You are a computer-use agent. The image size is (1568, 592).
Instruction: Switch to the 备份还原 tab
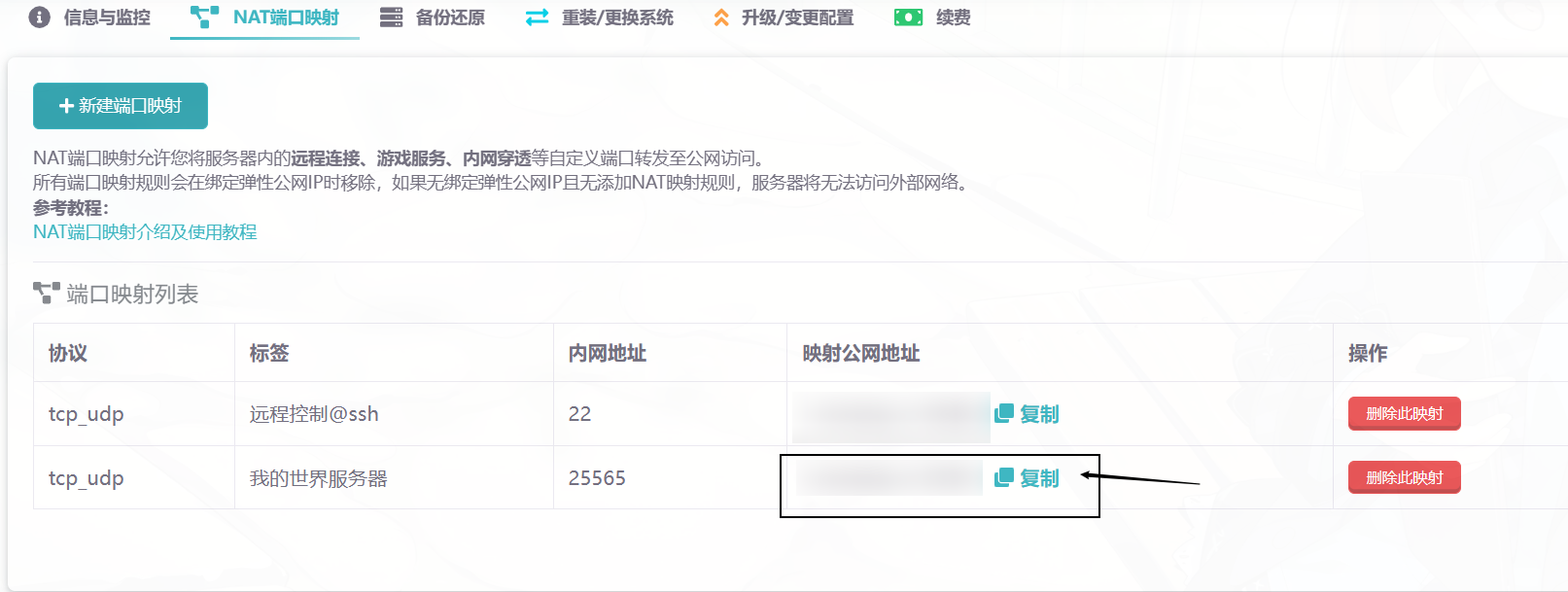pyautogui.click(x=450, y=17)
